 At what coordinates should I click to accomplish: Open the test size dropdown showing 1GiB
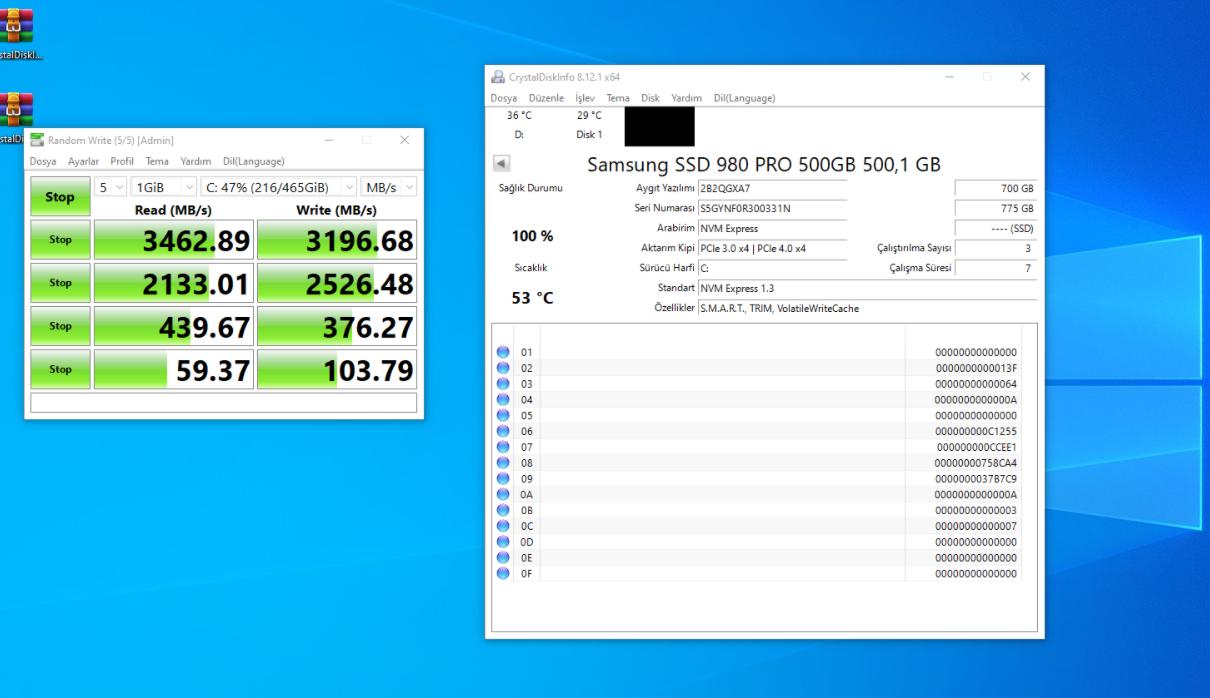click(x=163, y=187)
